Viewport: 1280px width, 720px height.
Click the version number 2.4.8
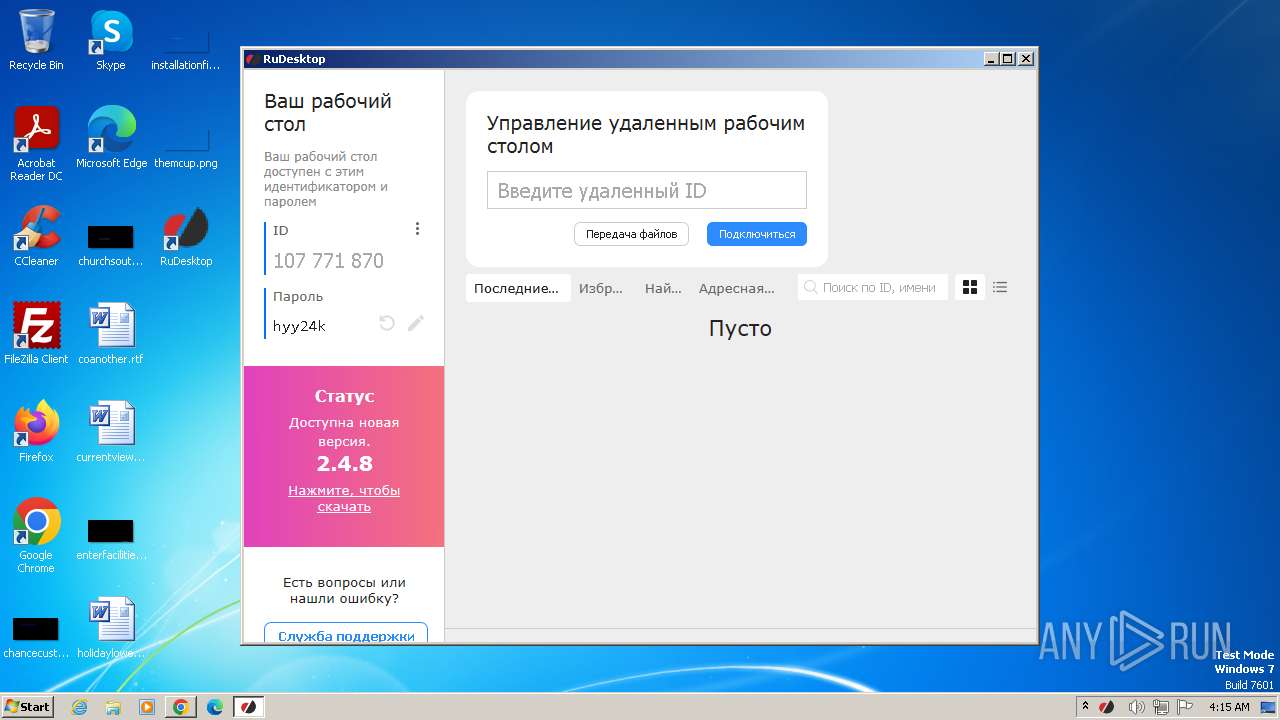344,463
